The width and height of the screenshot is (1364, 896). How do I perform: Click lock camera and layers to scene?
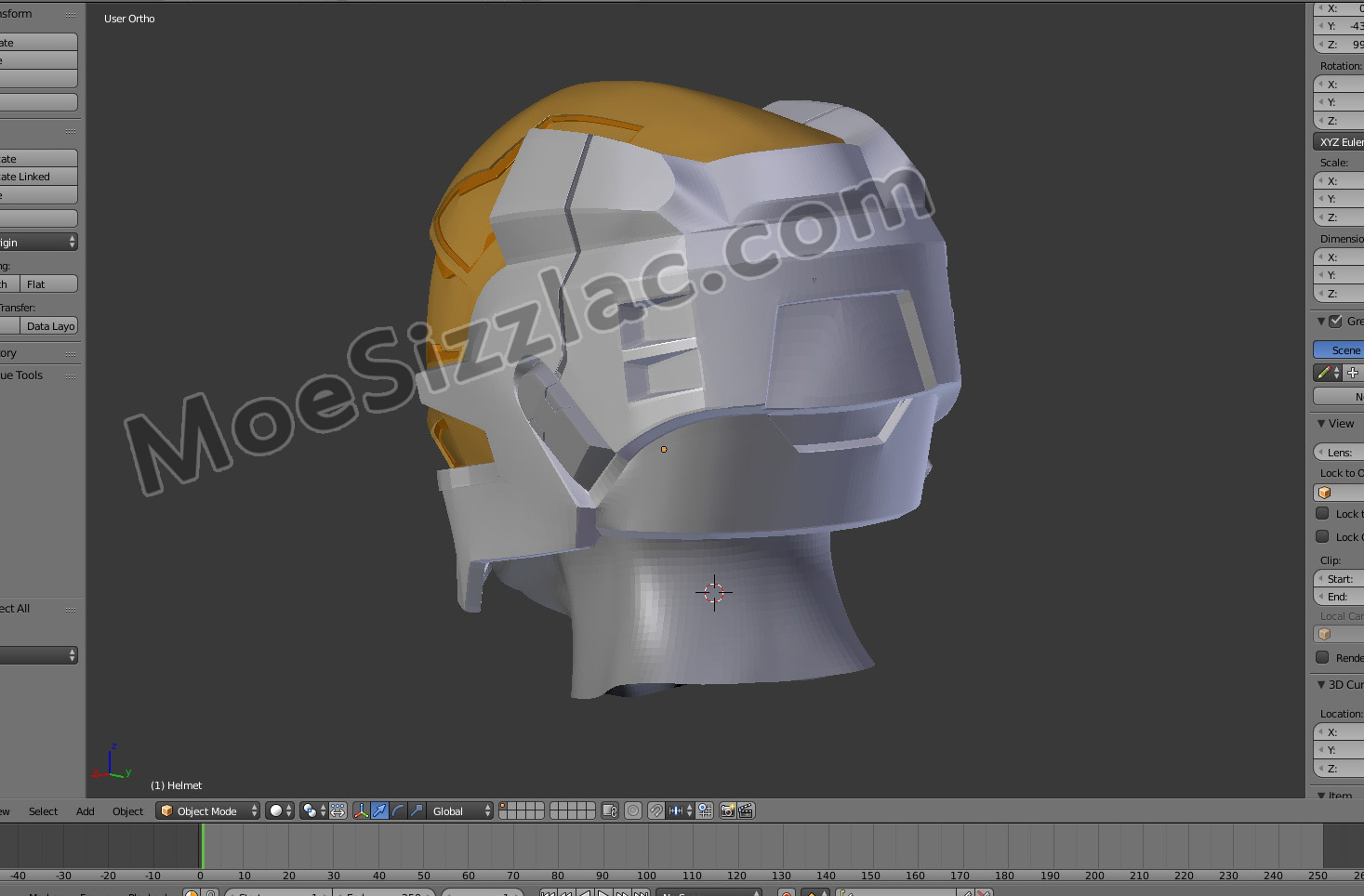click(610, 810)
